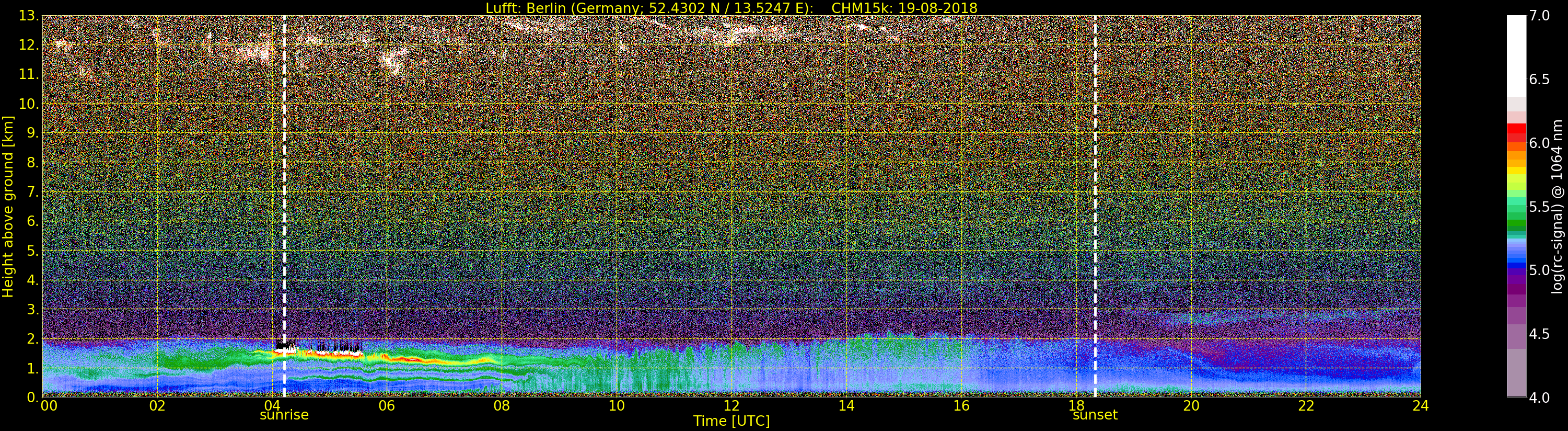Click the white dashed sunrise marker line
This screenshot has width=1568, height=431.
[x=284, y=206]
